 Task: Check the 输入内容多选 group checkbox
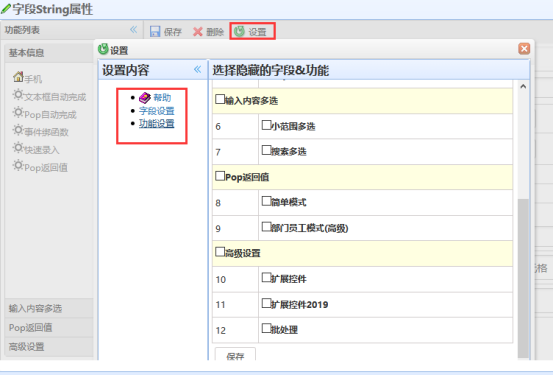click(220, 99)
